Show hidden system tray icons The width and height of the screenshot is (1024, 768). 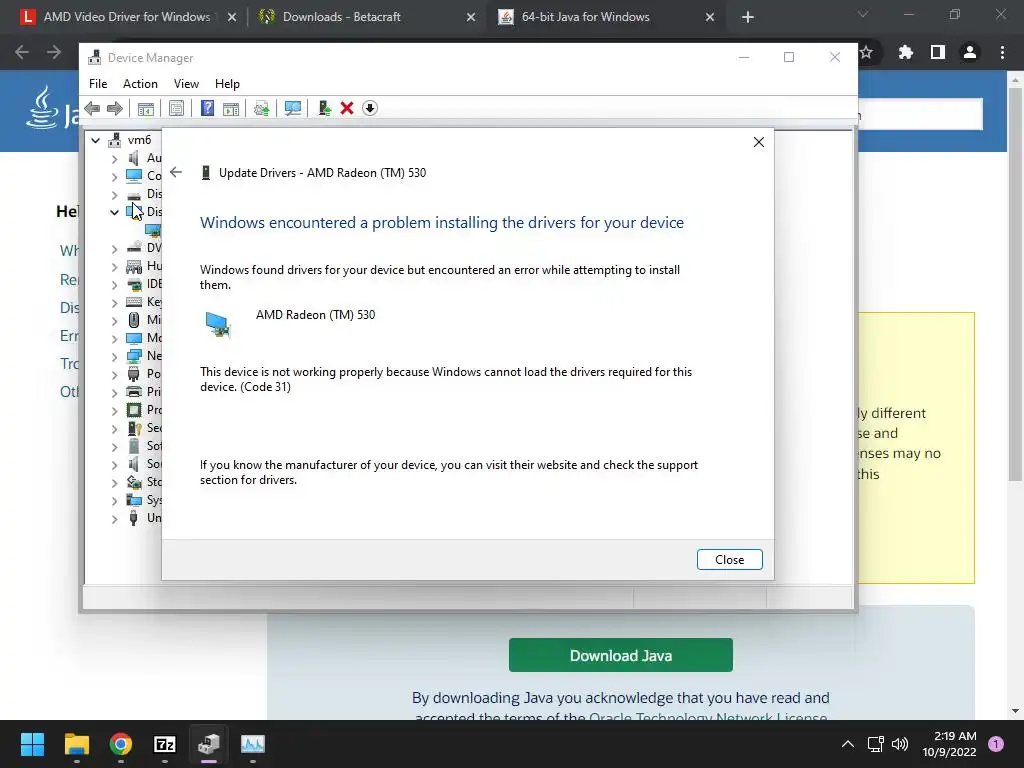click(x=848, y=744)
